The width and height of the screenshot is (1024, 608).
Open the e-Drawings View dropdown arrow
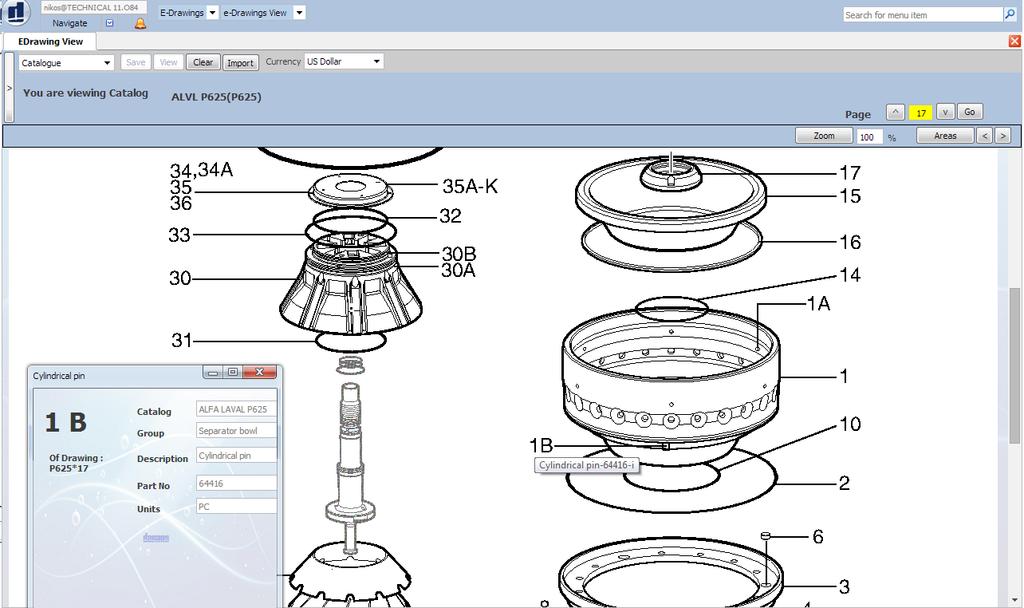[299, 12]
